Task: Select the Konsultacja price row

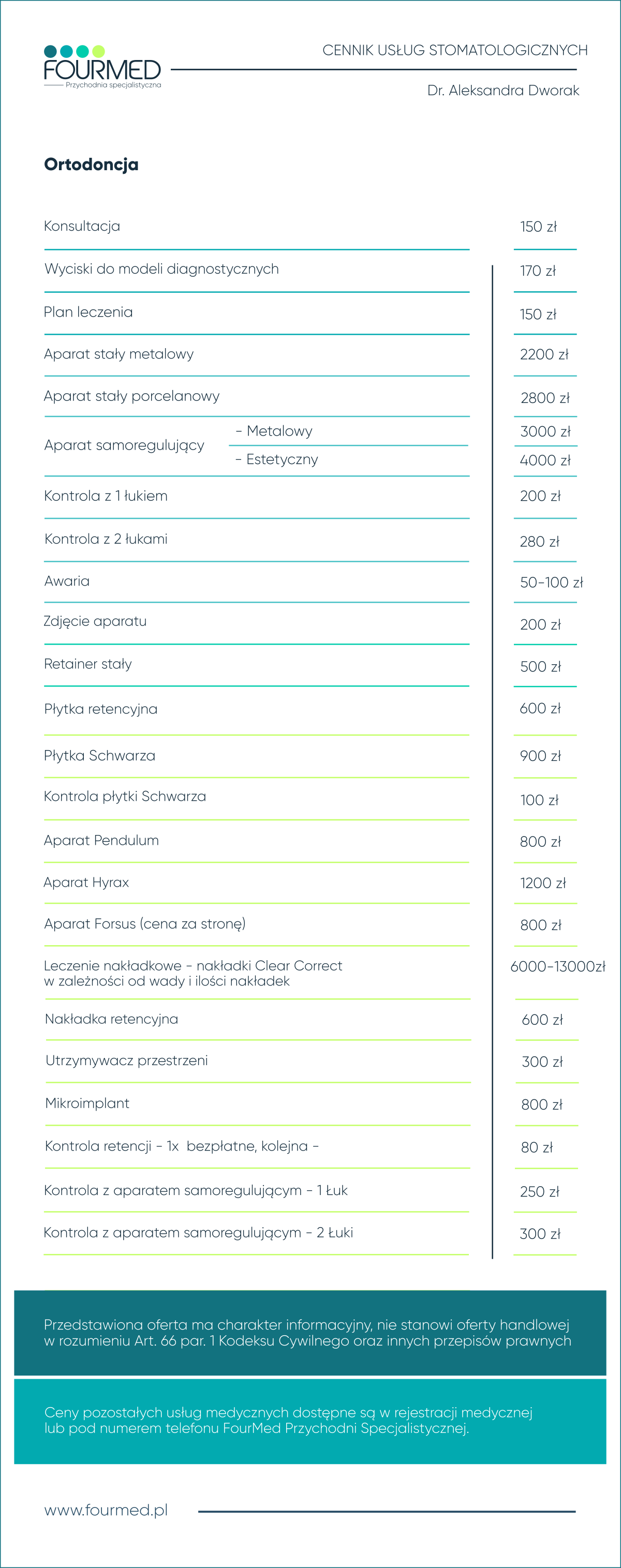Action: tap(310, 227)
